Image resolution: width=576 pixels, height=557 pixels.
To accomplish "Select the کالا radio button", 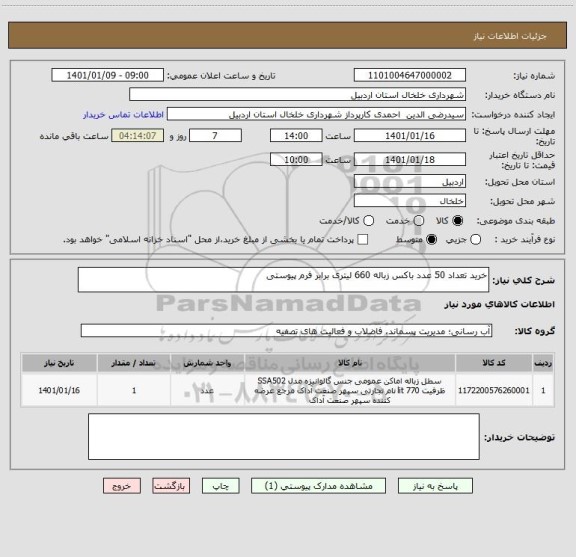I will [x=458, y=220].
